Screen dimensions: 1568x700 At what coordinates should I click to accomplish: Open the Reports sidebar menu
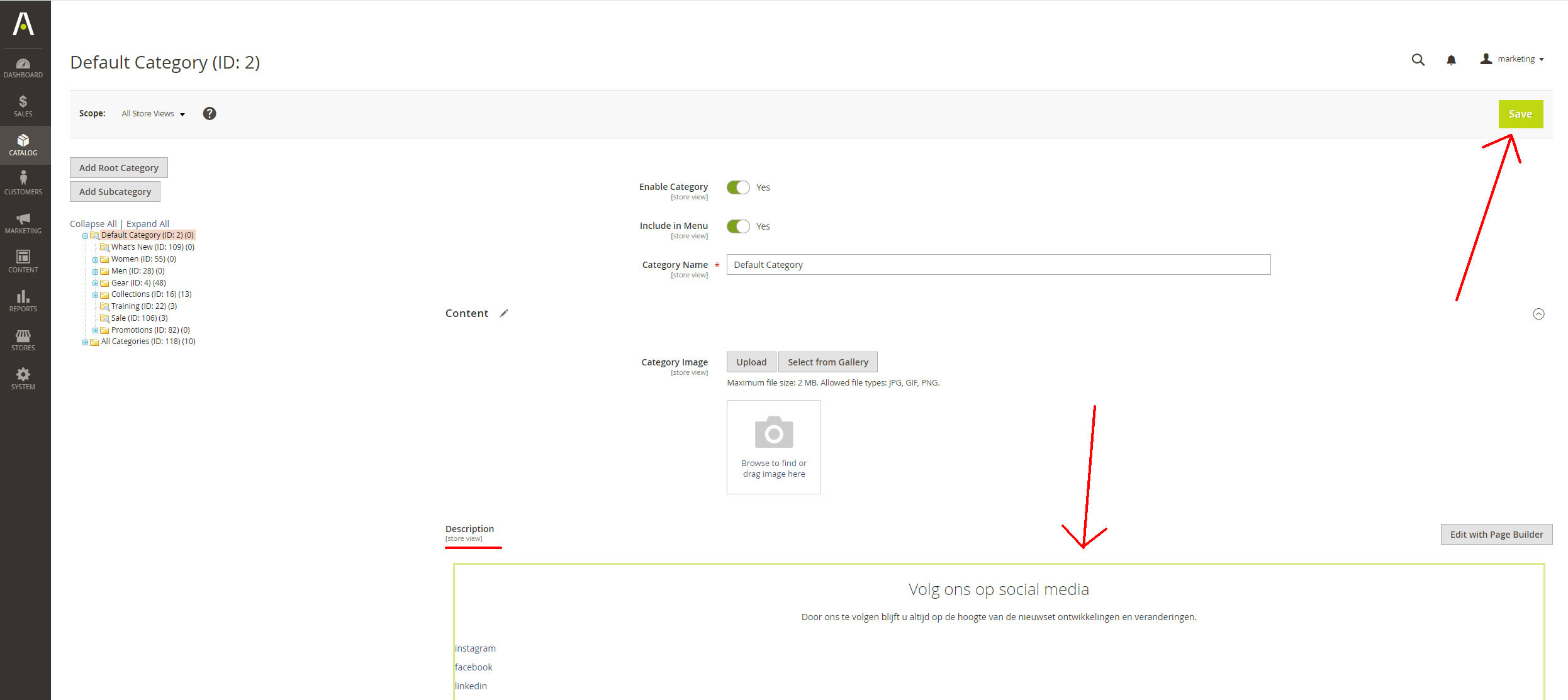(x=23, y=301)
